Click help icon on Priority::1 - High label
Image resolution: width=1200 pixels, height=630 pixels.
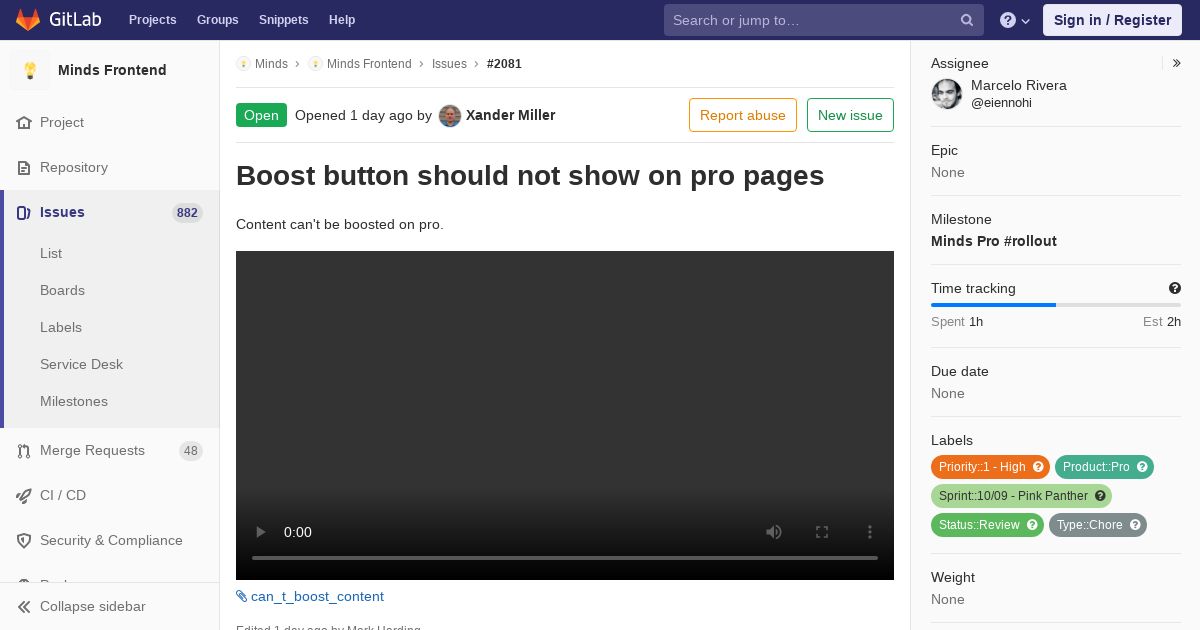[x=1038, y=467]
